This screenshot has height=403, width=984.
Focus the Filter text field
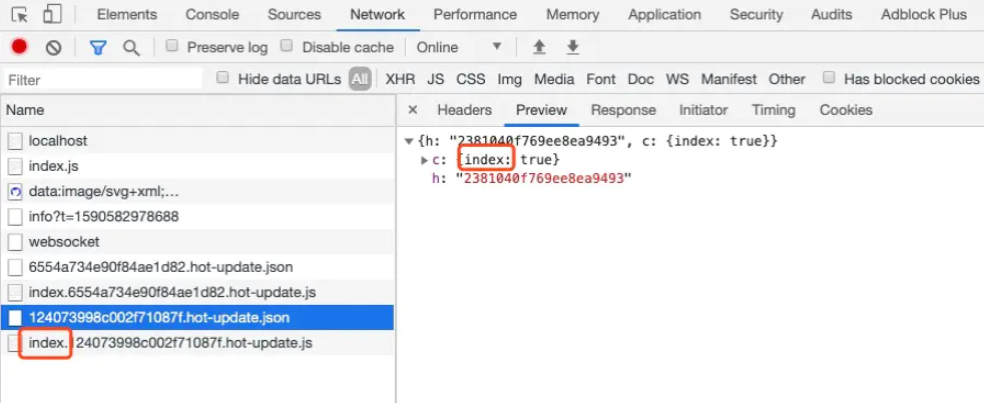[104, 80]
